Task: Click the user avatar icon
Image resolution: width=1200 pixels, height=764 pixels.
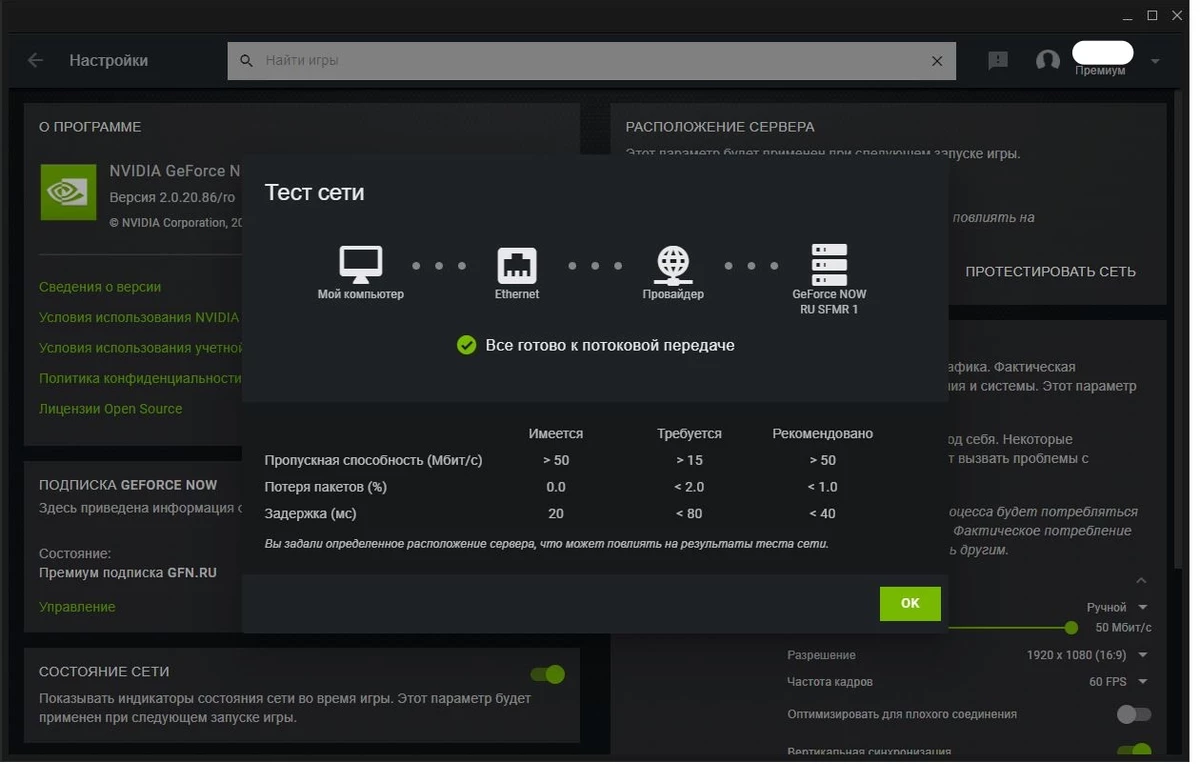Action: click(x=1048, y=60)
